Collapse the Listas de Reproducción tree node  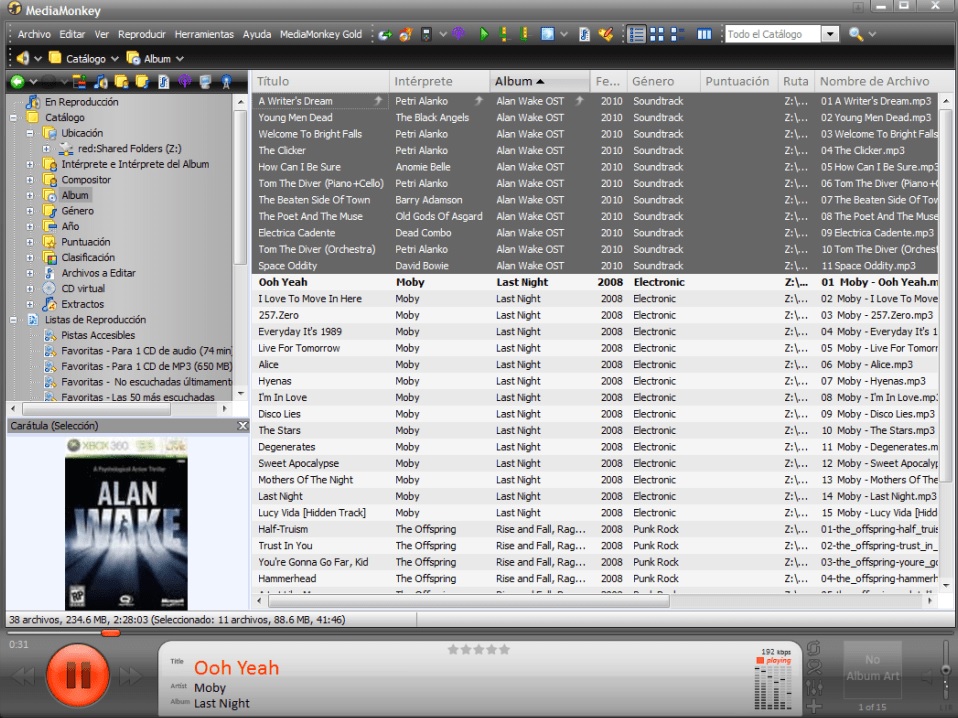[13, 320]
